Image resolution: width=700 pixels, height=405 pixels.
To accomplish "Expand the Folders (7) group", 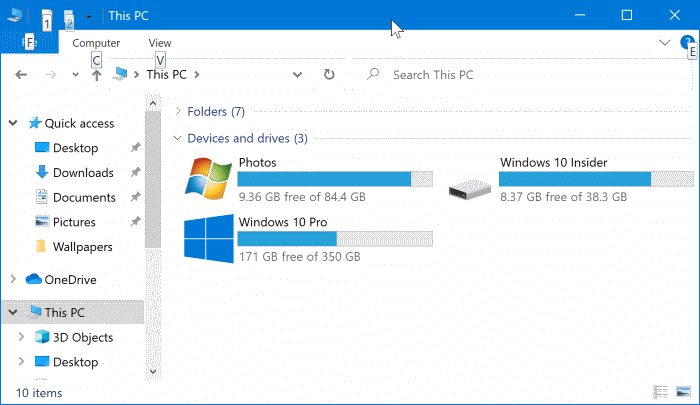I will 178,111.
